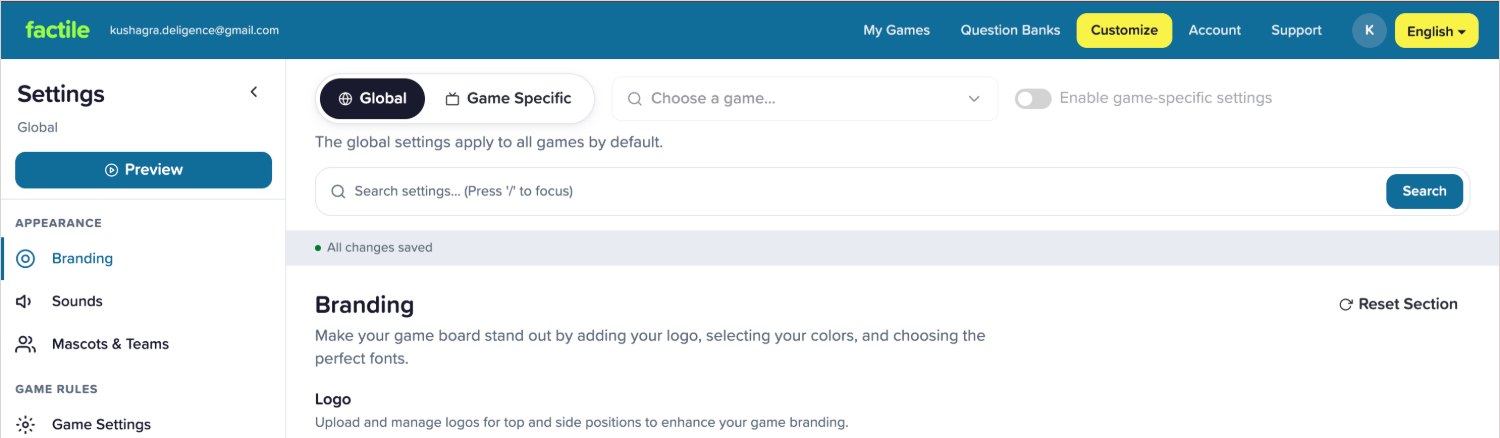Open the English language dropdown

1436,31
